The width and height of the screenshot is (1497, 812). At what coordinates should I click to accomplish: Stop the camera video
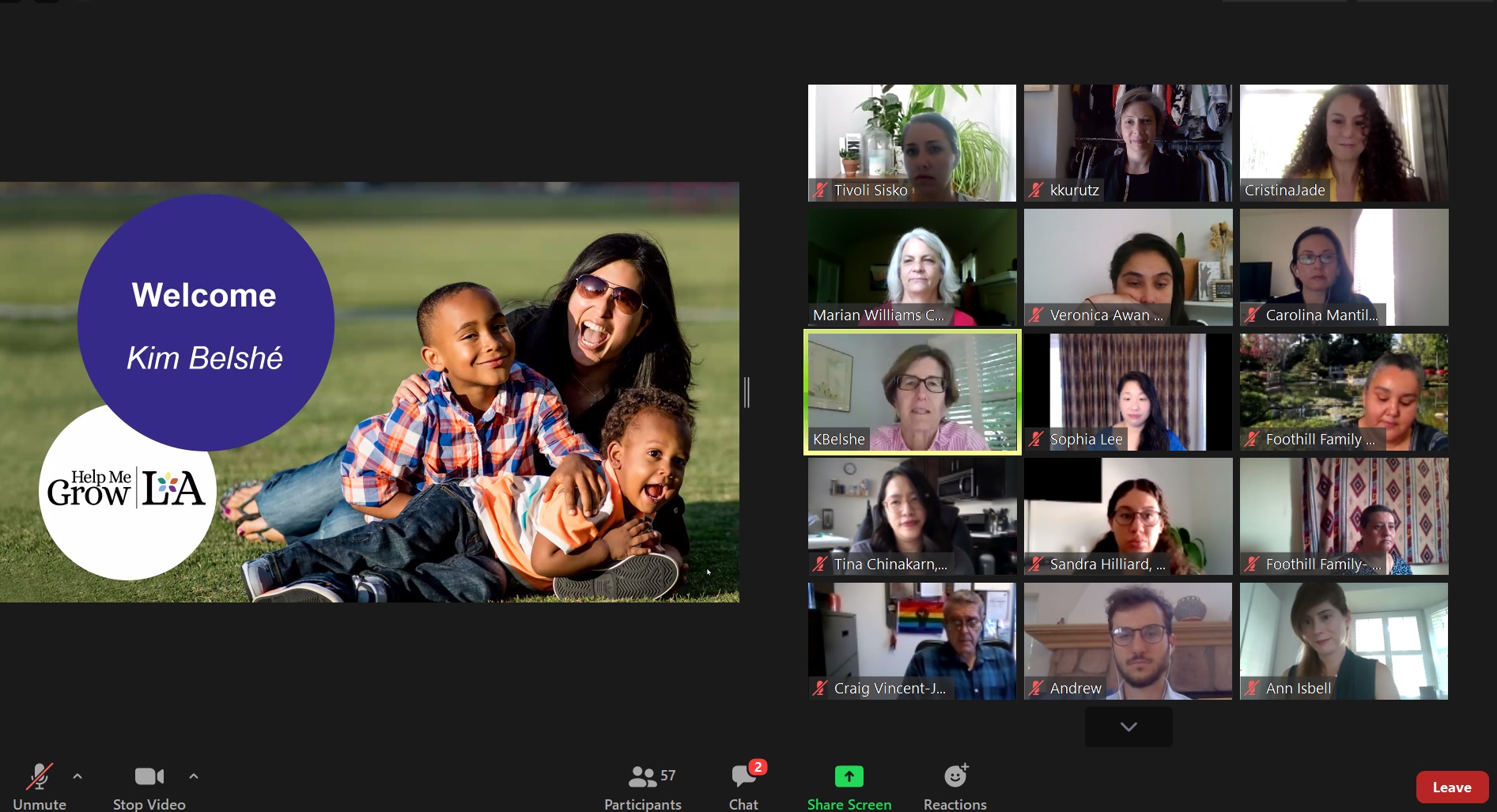tap(149, 786)
